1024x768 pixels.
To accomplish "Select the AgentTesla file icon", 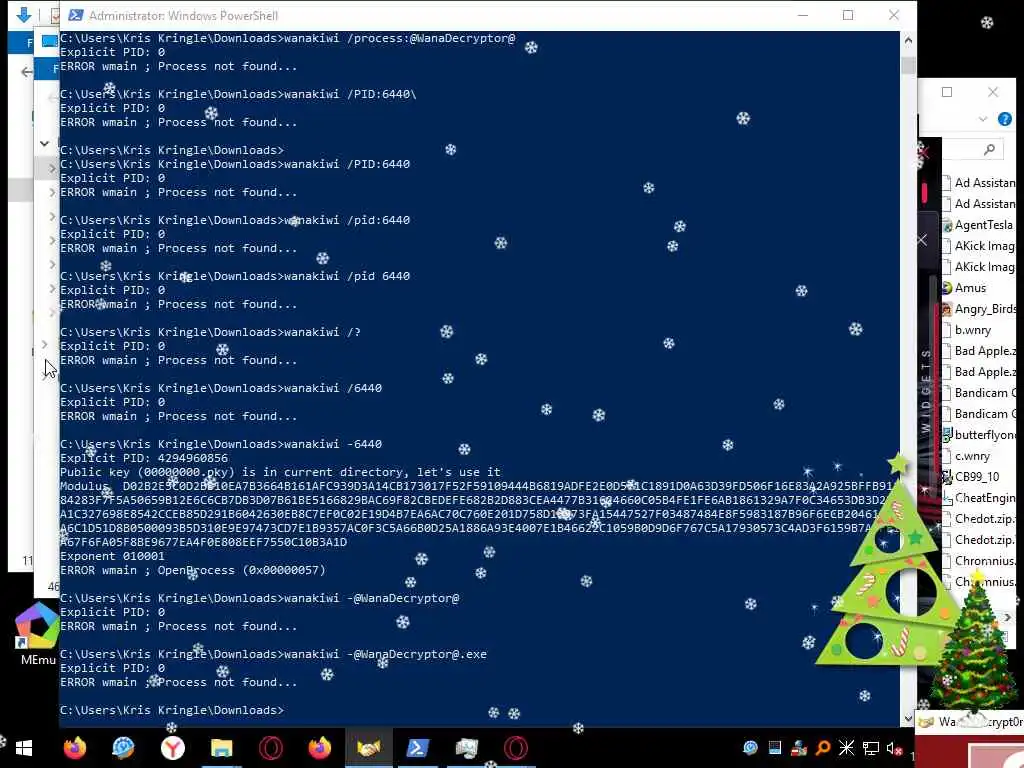I will [947, 225].
